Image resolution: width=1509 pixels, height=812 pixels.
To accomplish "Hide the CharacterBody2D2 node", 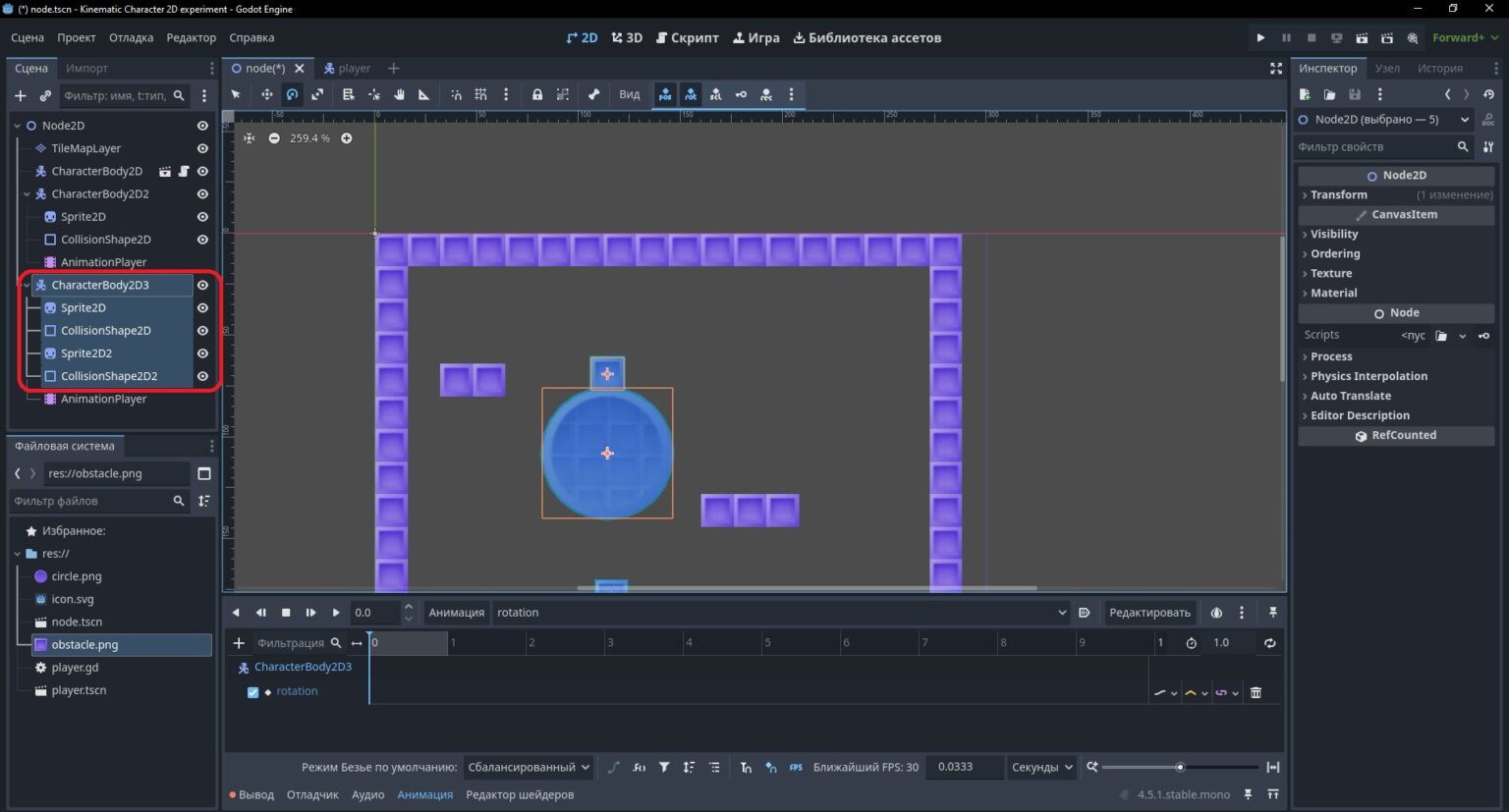I will point(202,194).
